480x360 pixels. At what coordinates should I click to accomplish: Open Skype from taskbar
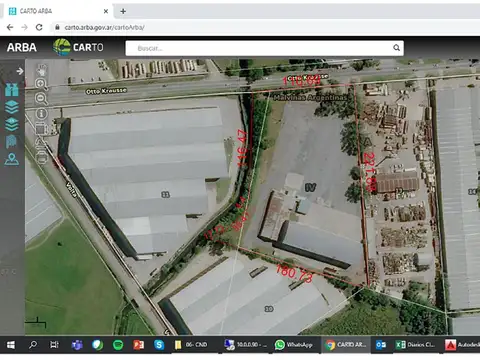pos(159,345)
